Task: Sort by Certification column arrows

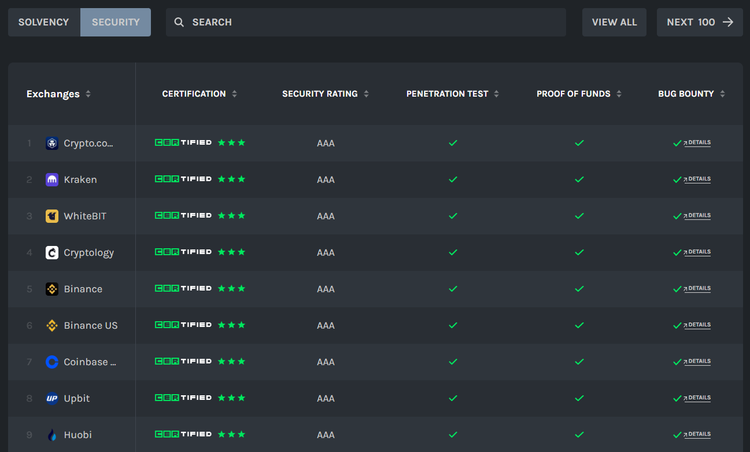Action: [234, 94]
